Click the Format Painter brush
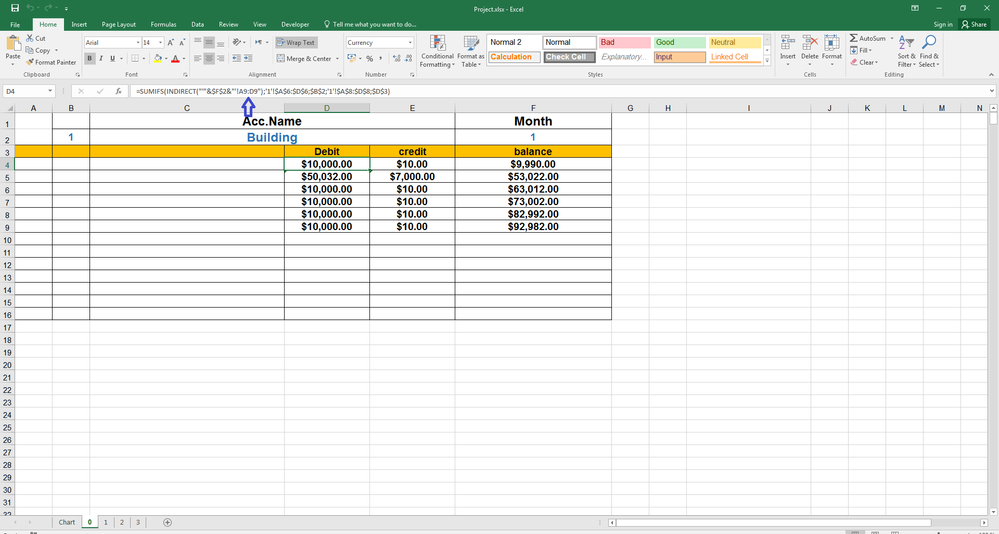Image resolution: width=999 pixels, height=534 pixels. [29, 62]
